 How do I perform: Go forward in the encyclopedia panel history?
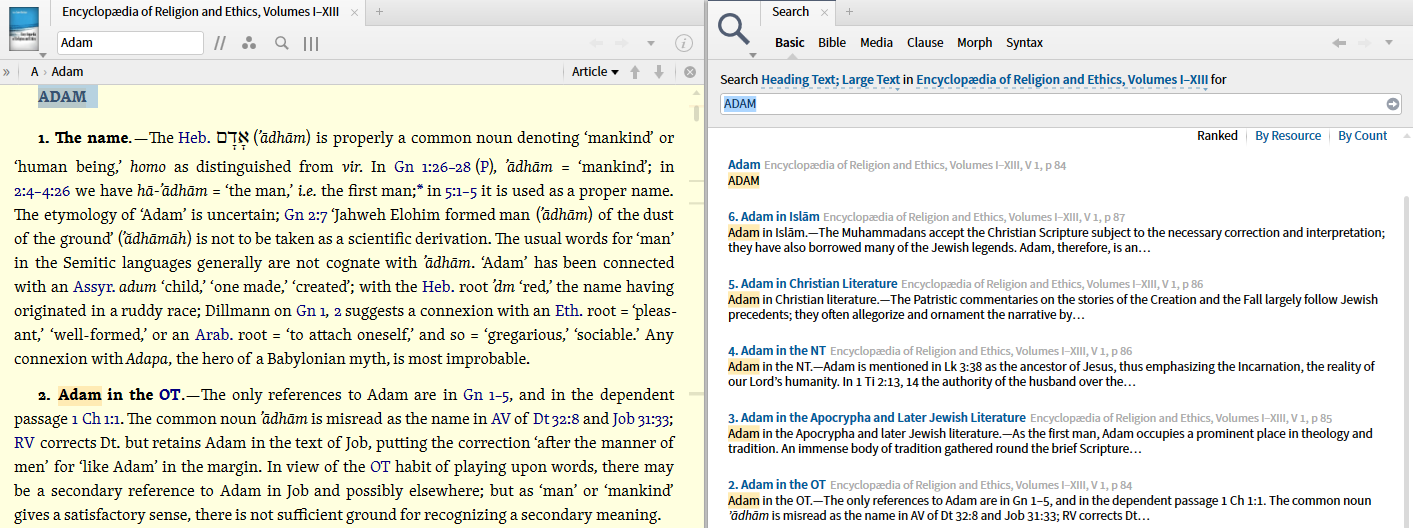622,43
